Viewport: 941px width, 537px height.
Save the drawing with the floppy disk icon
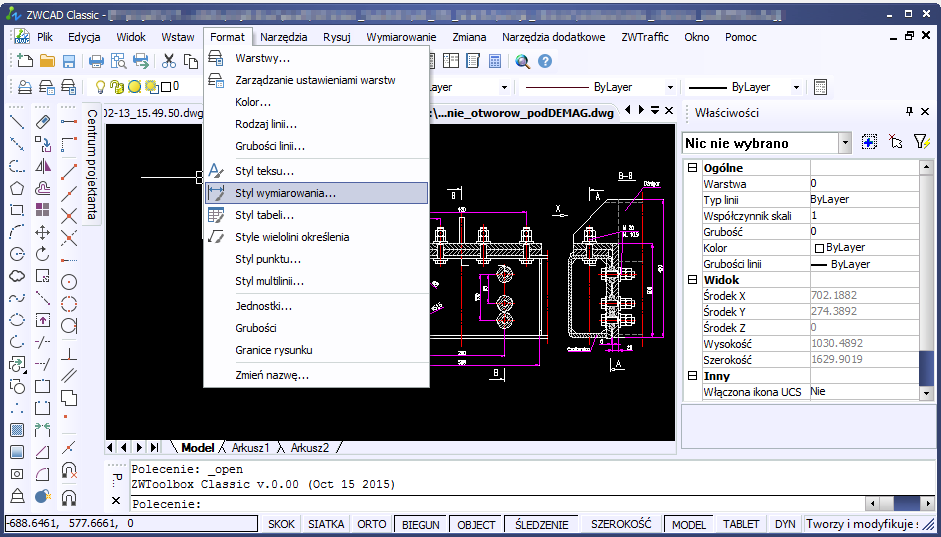pyautogui.click(x=69, y=61)
